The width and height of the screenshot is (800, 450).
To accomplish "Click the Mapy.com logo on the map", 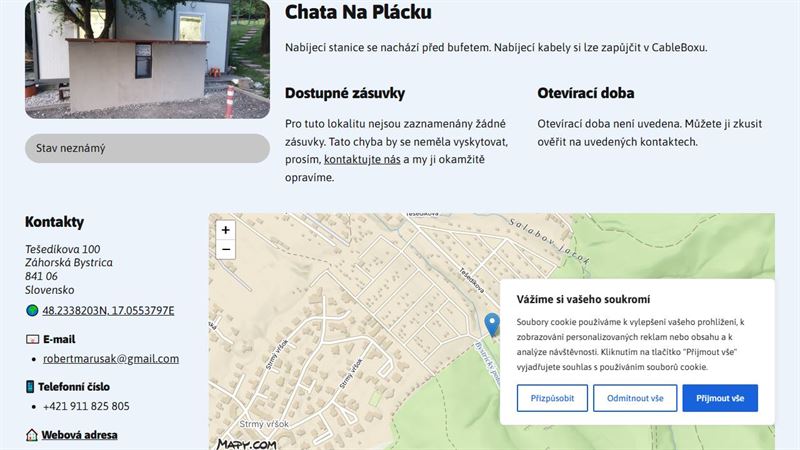I will click(247, 444).
